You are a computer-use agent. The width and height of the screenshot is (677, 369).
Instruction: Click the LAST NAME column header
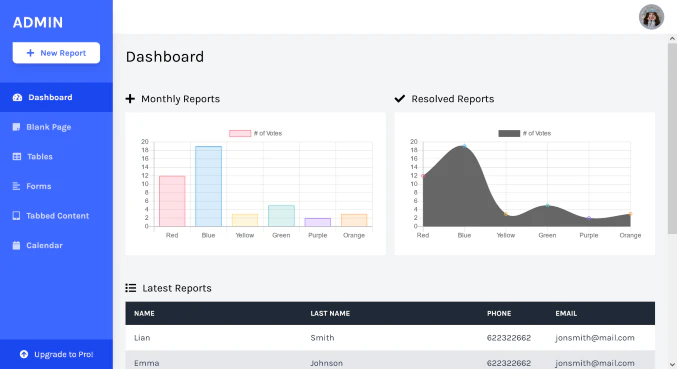click(330, 313)
